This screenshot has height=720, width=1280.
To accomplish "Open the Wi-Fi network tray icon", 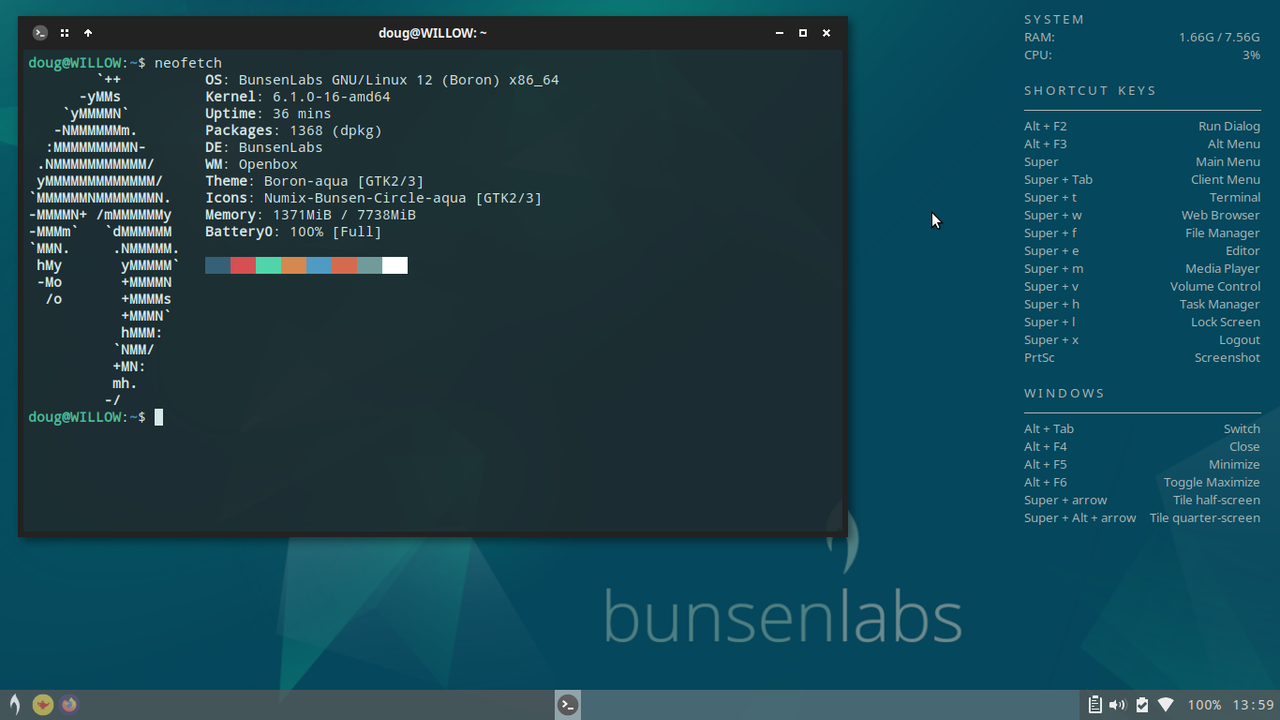I will coord(1166,705).
